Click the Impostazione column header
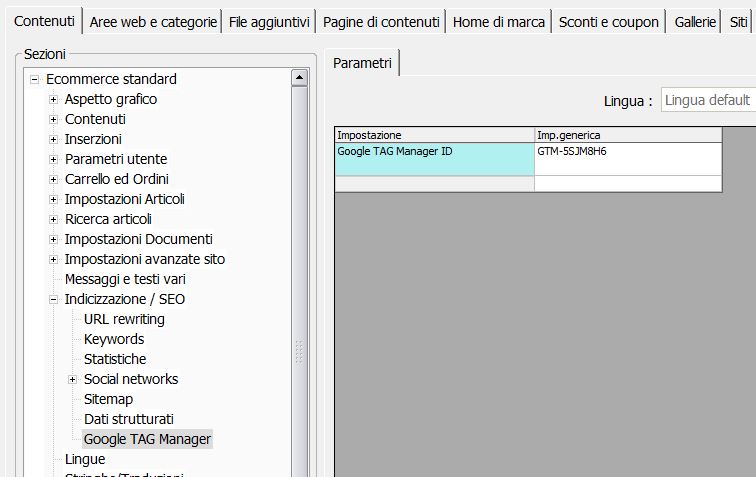Image resolution: width=756 pixels, height=477 pixels. pos(434,136)
